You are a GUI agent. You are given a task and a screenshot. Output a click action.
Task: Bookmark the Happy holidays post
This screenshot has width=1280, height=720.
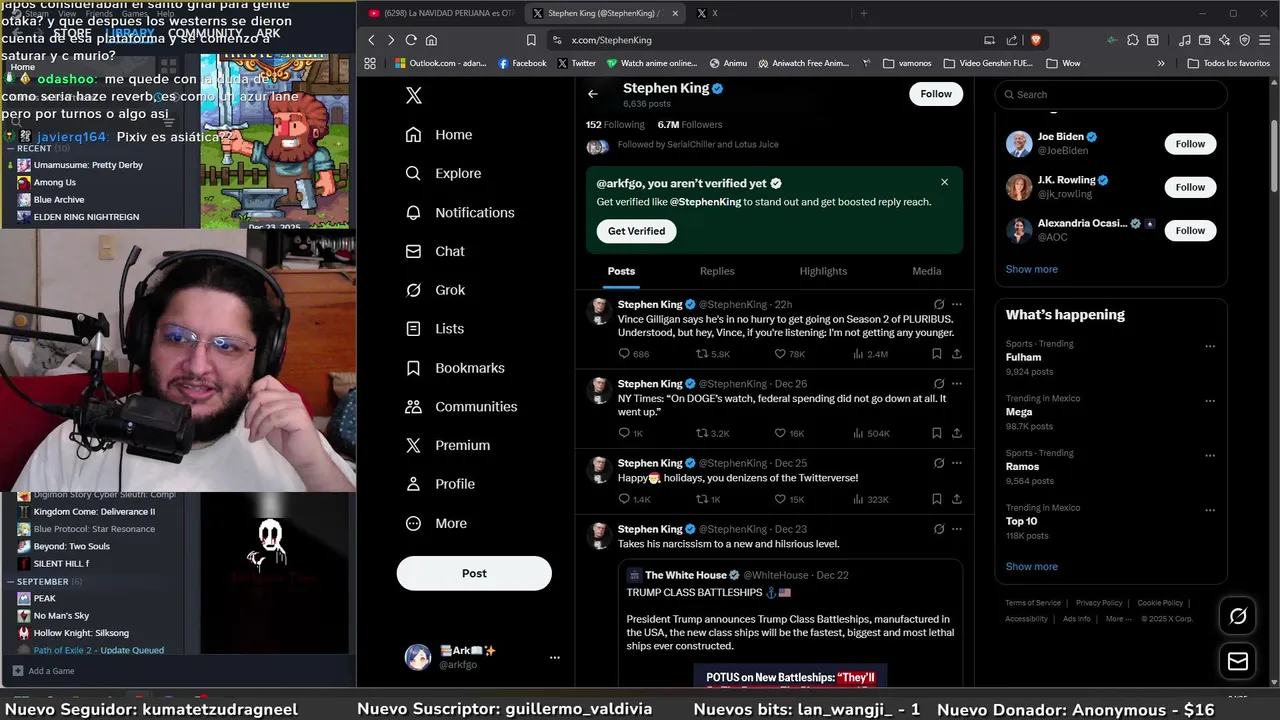point(936,499)
